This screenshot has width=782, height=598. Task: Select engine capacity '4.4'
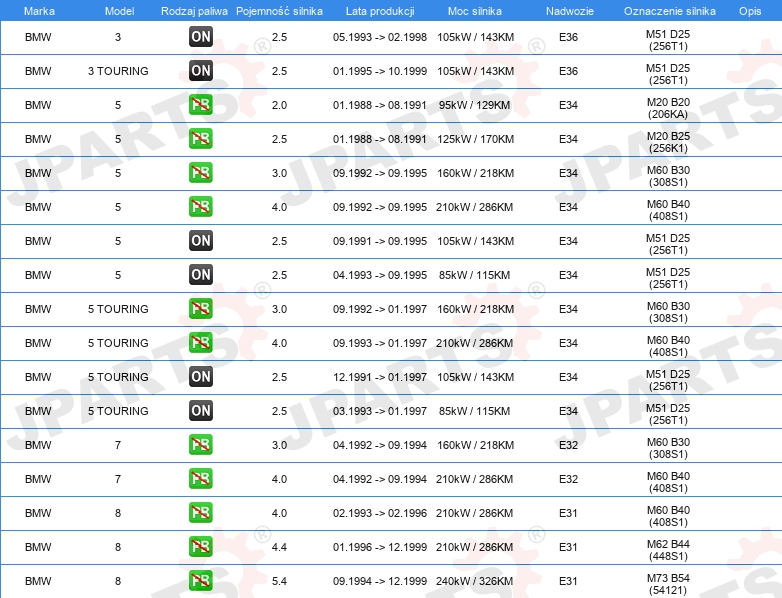click(x=279, y=547)
